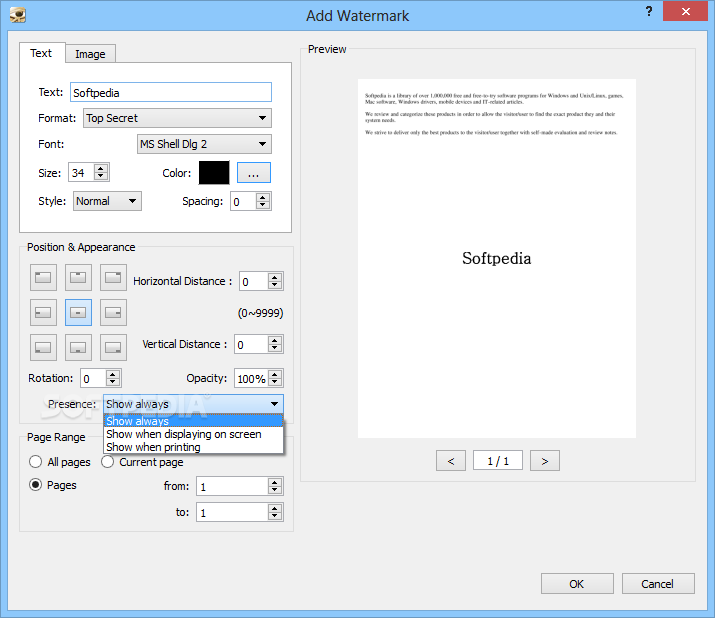The image size is (715, 618).
Task: Click the Size input field
Action: point(82,172)
